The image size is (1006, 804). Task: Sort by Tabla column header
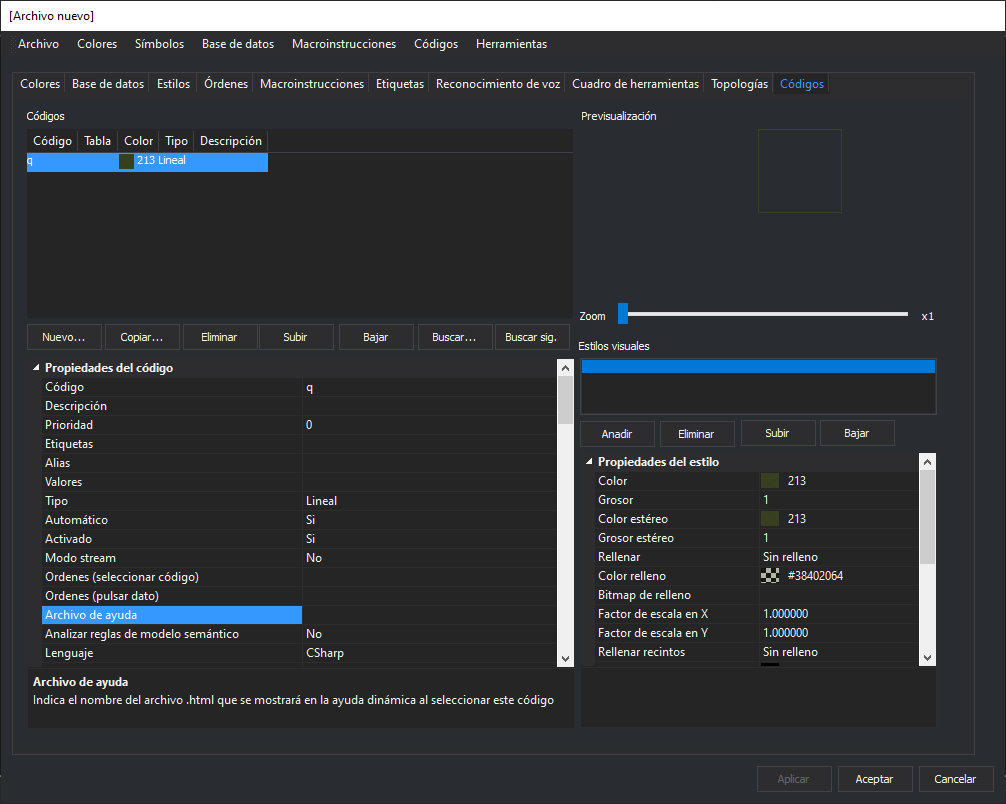coord(98,141)
